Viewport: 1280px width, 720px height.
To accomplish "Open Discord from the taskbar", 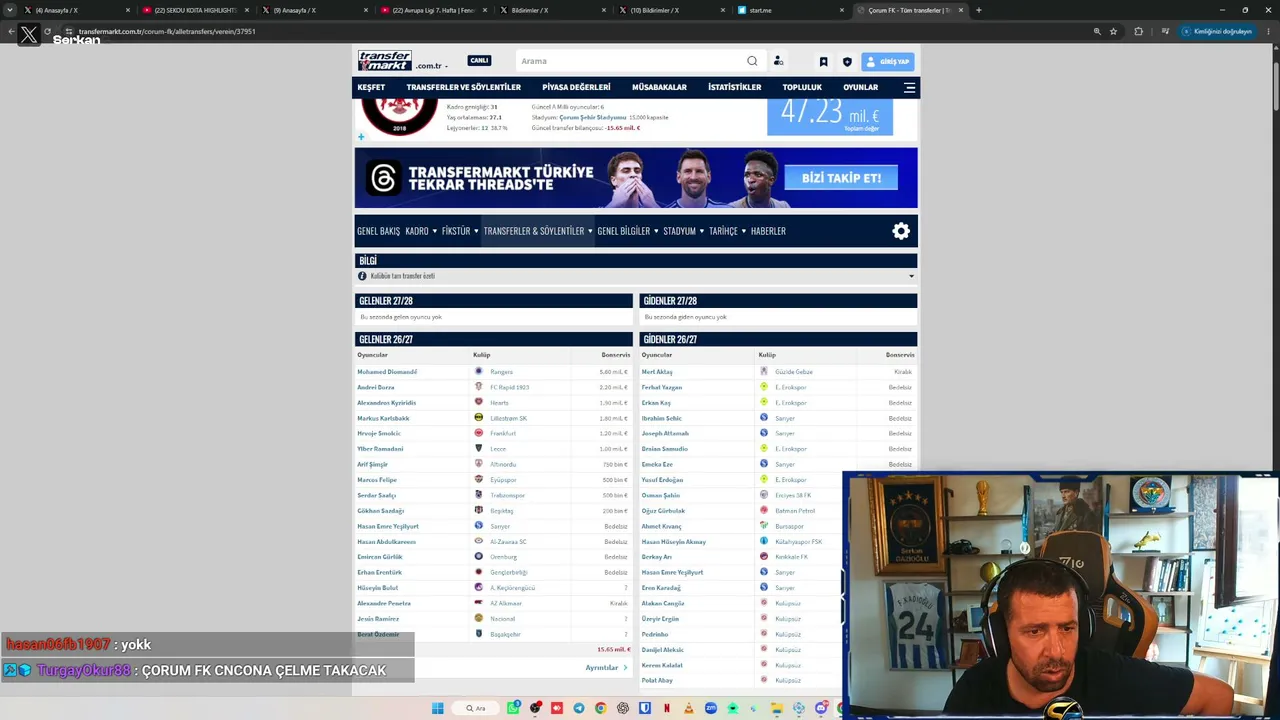I will [821, 708].
